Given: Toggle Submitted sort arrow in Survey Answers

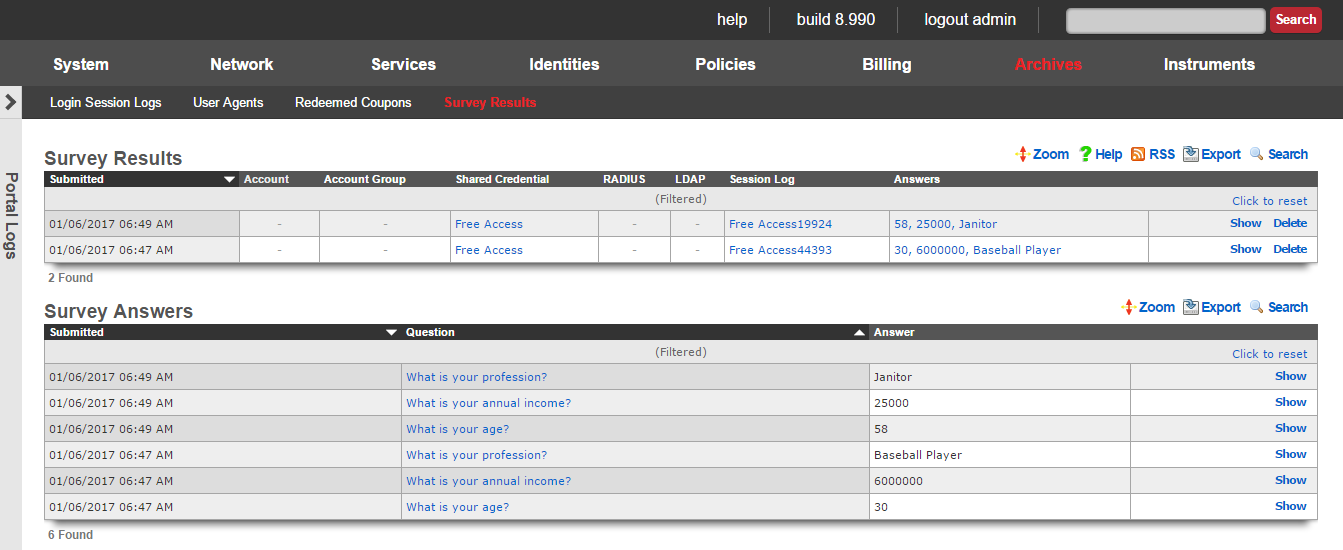Looking at the screenshot, I should pos(391,333).
